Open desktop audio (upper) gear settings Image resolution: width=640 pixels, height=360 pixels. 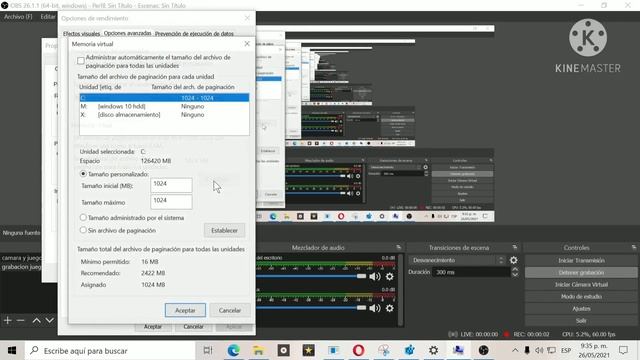tap(390, 277)
